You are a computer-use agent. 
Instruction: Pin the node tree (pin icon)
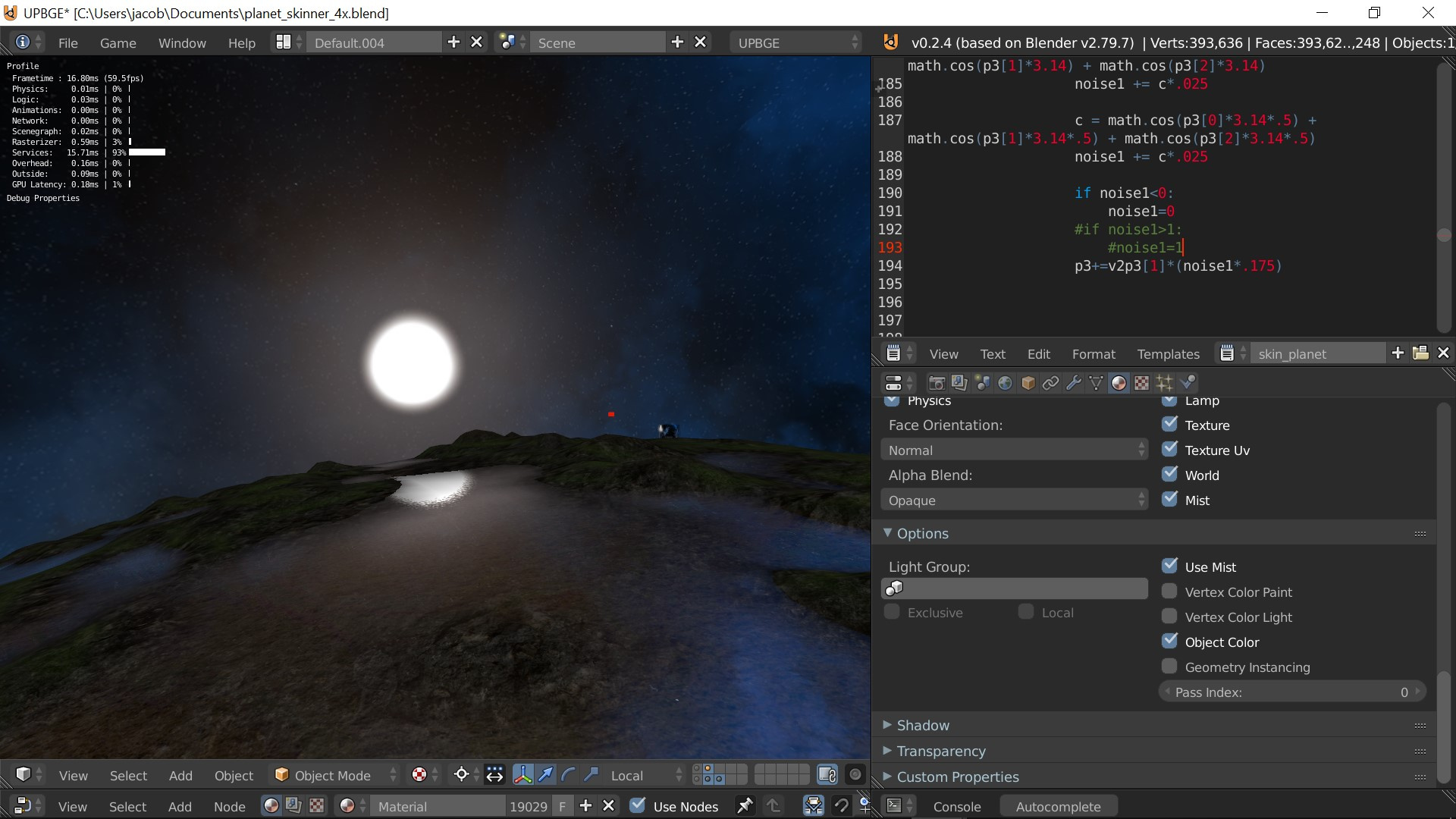pos(745,806)
